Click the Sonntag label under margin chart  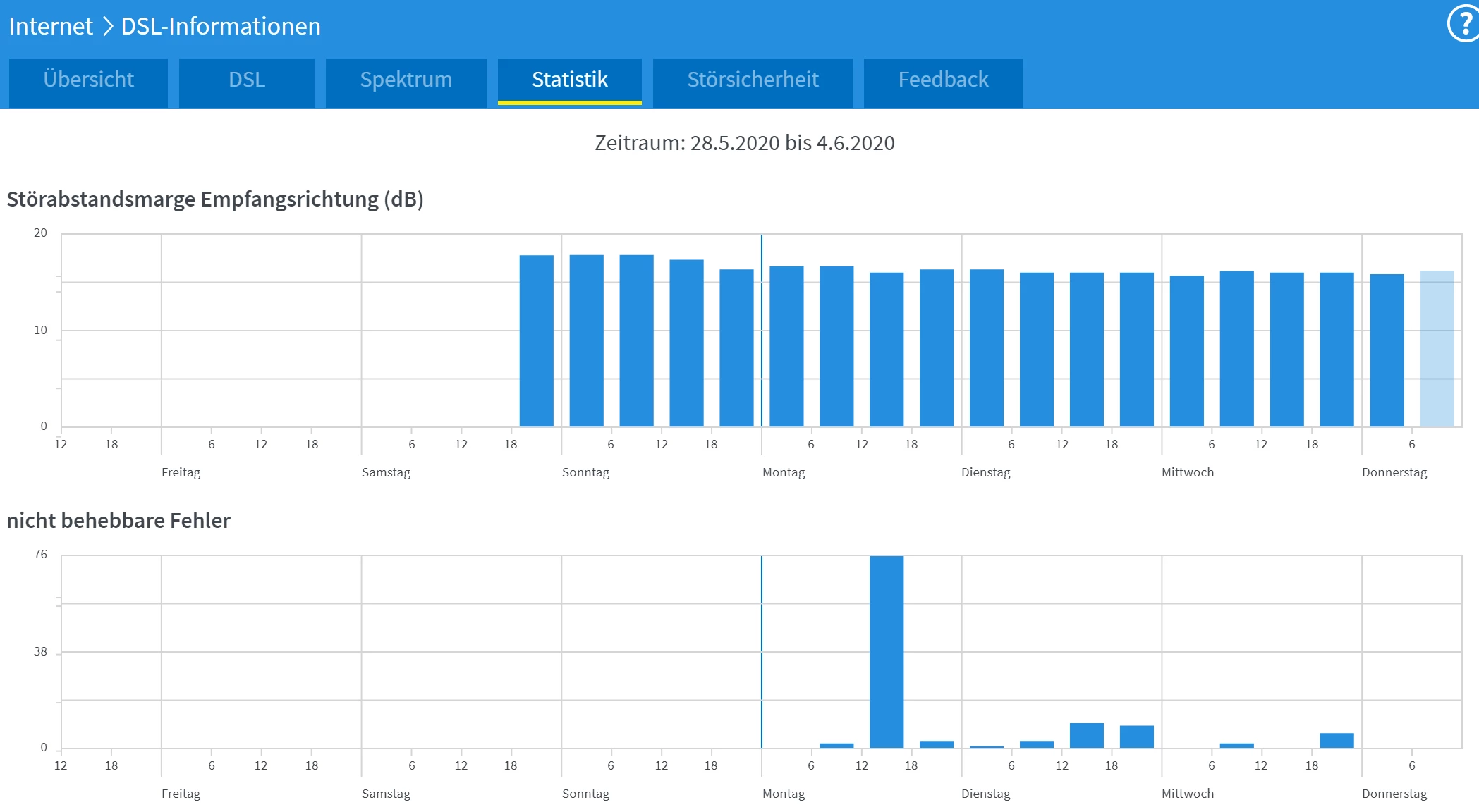tap(585, 472)
